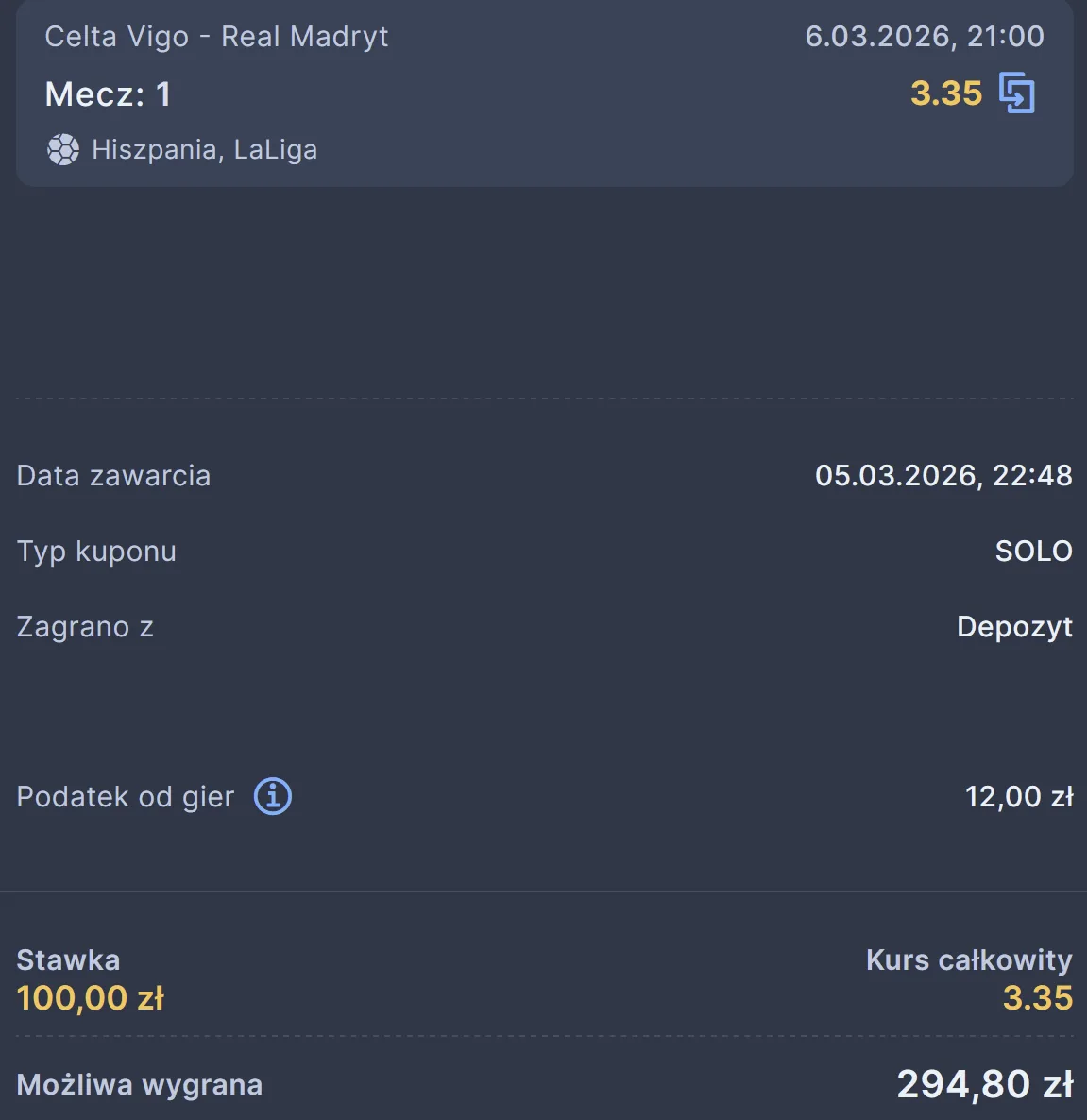Open the Podatek od gier info icon
This screenshot has height=1120, width=1087.
(273, 797)
